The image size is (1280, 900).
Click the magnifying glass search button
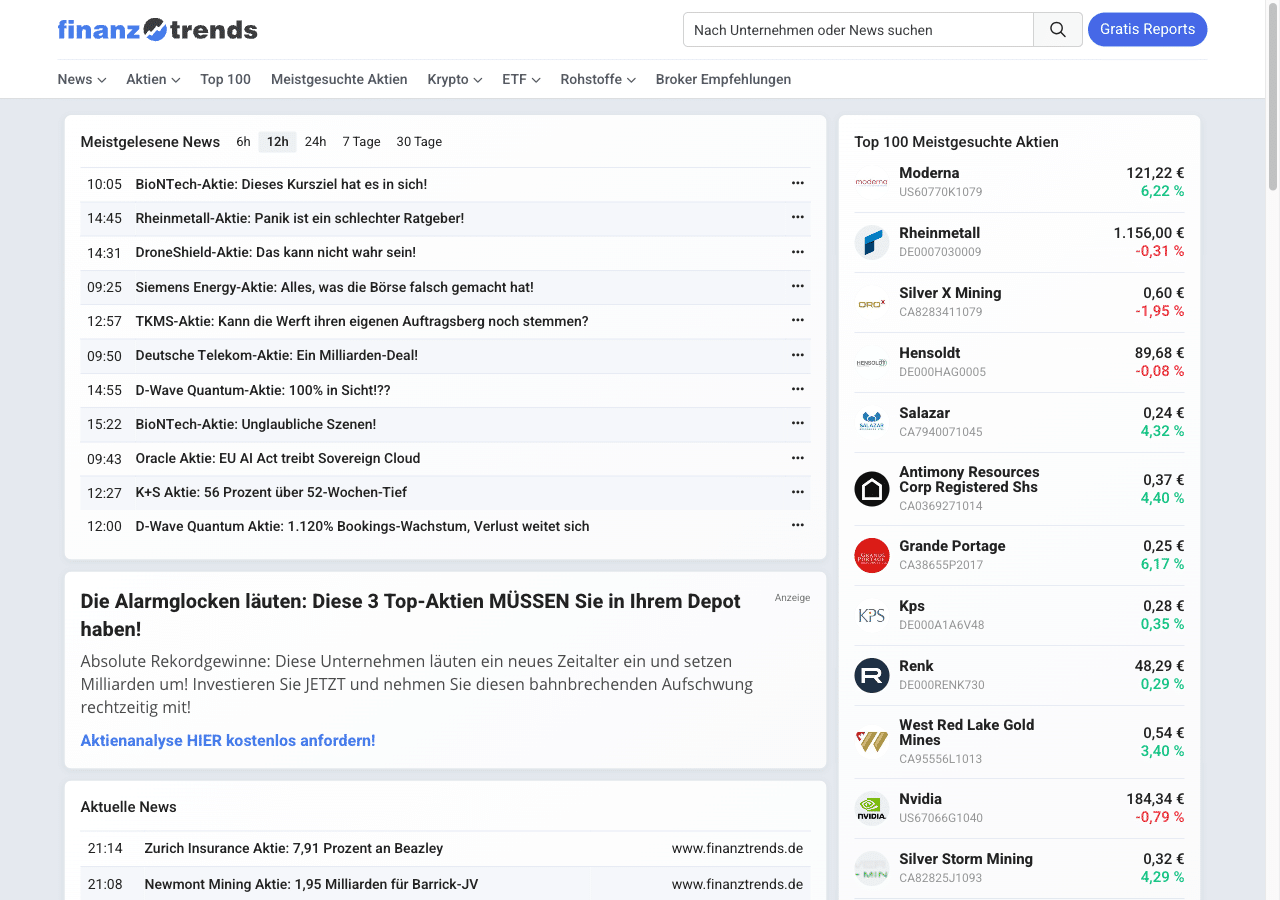tap(1058, 30)
